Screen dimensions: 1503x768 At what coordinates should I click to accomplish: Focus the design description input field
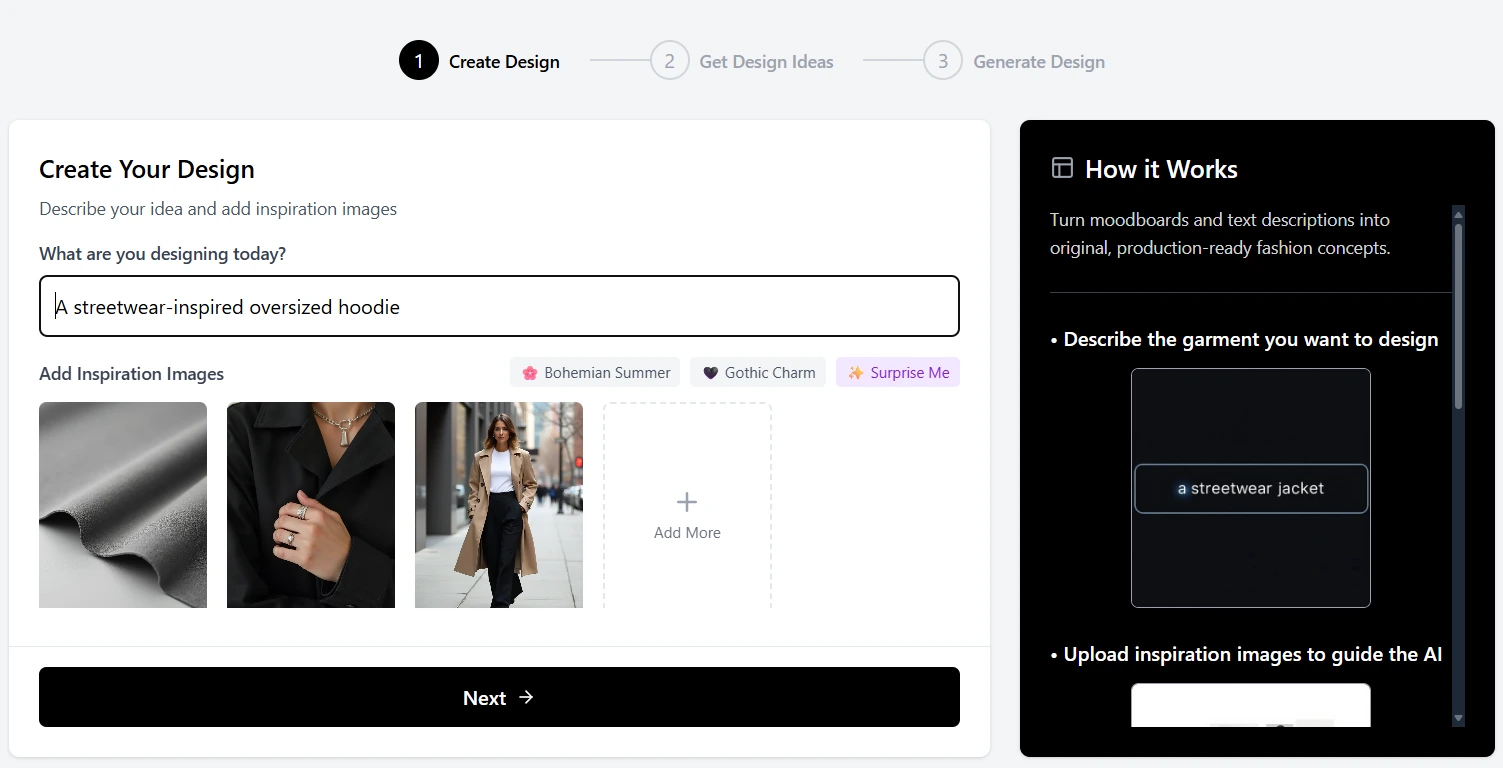499,306
